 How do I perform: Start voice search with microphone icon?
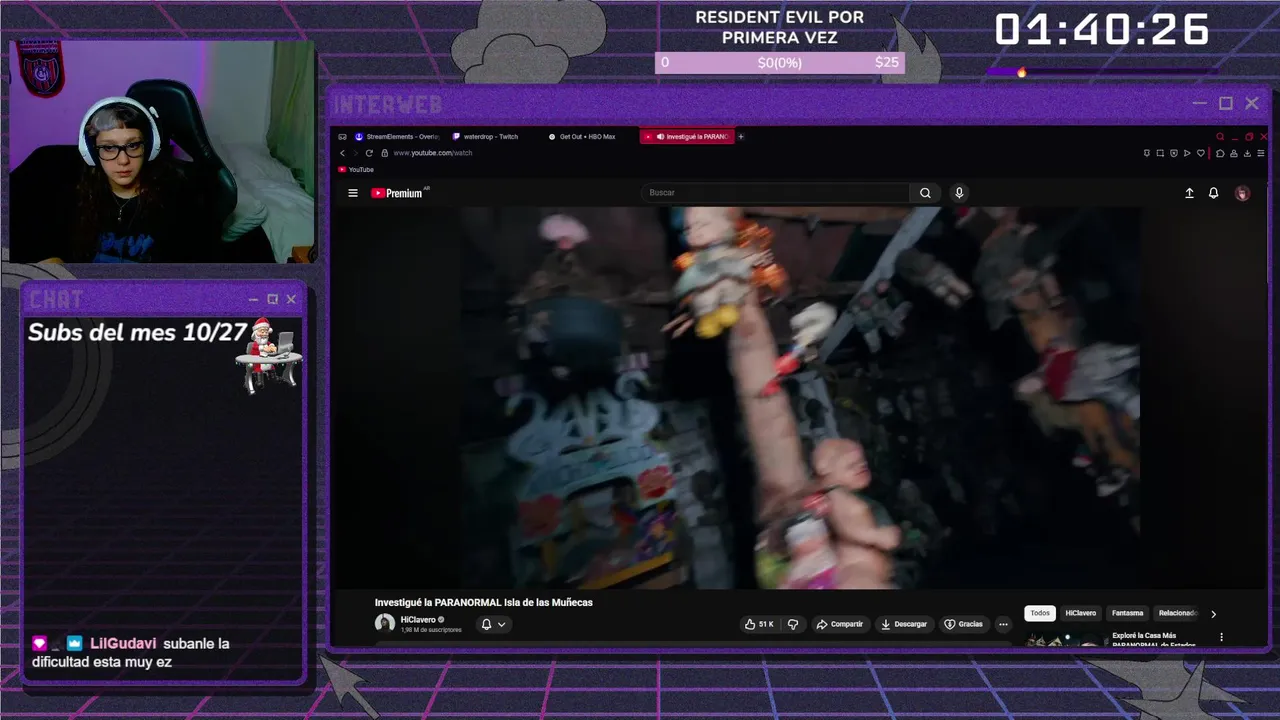tap(959, 193)
